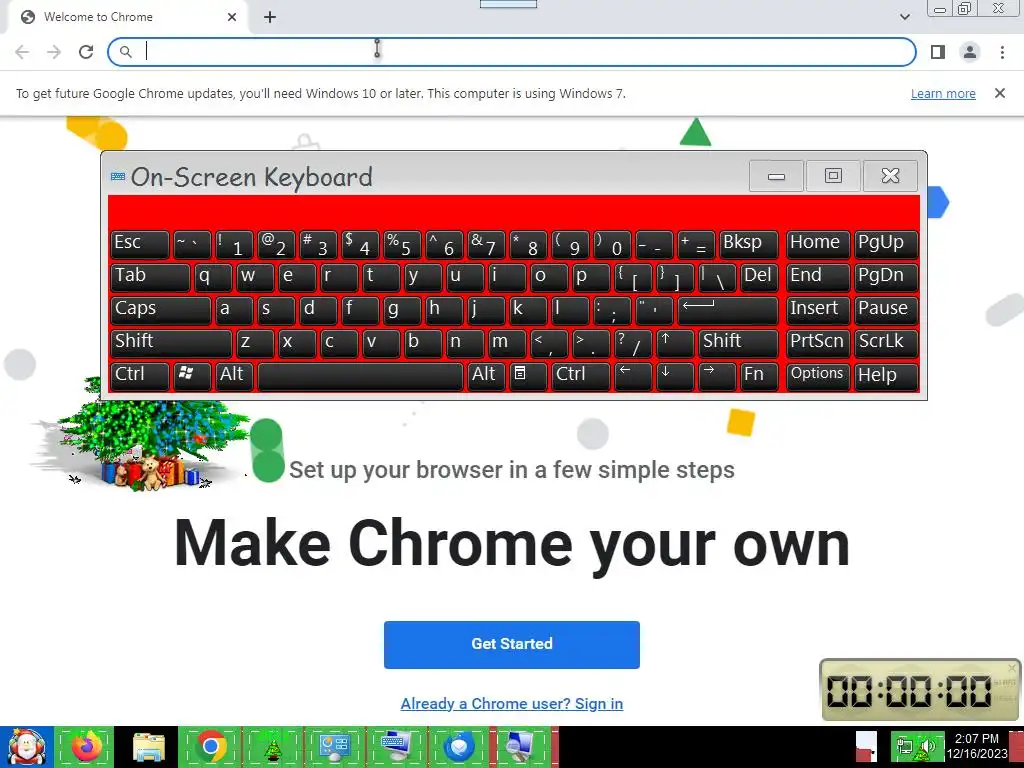Open the Learn more link
Viewport: 1024px width, 768px height.
point(943,93)
